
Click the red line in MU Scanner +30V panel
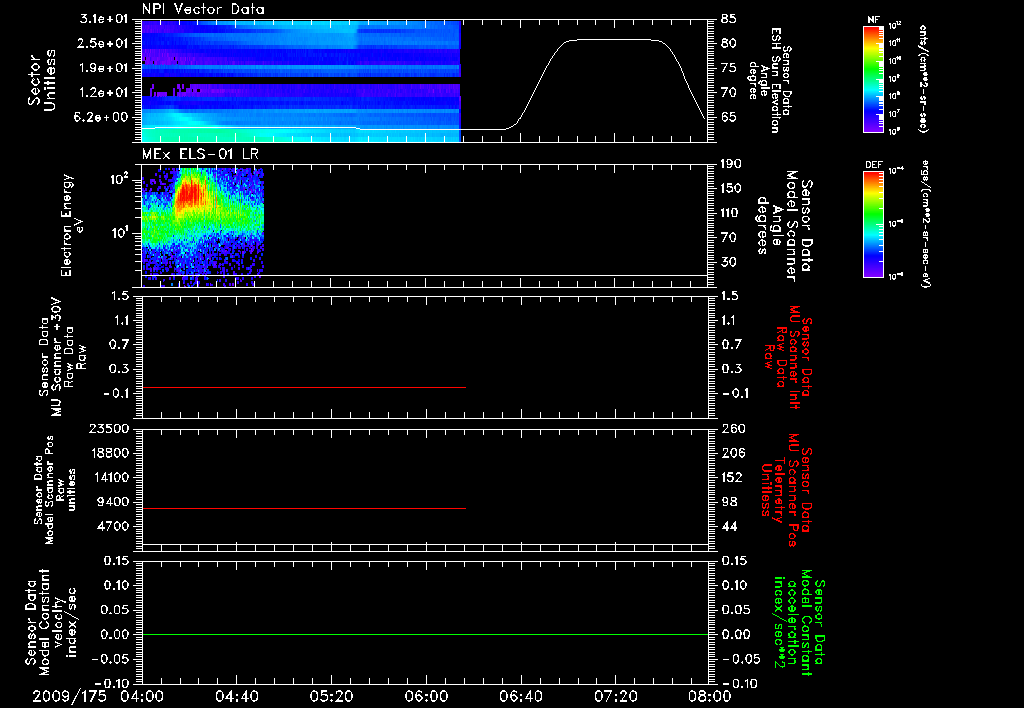tap(304, 387)
